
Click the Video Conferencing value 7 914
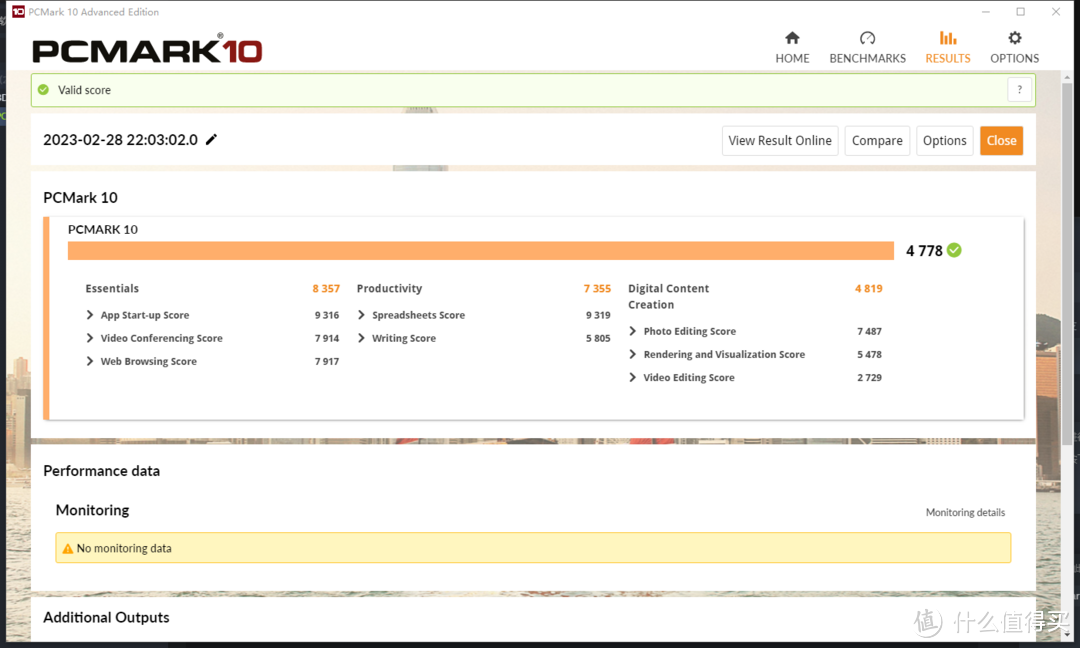327,338
